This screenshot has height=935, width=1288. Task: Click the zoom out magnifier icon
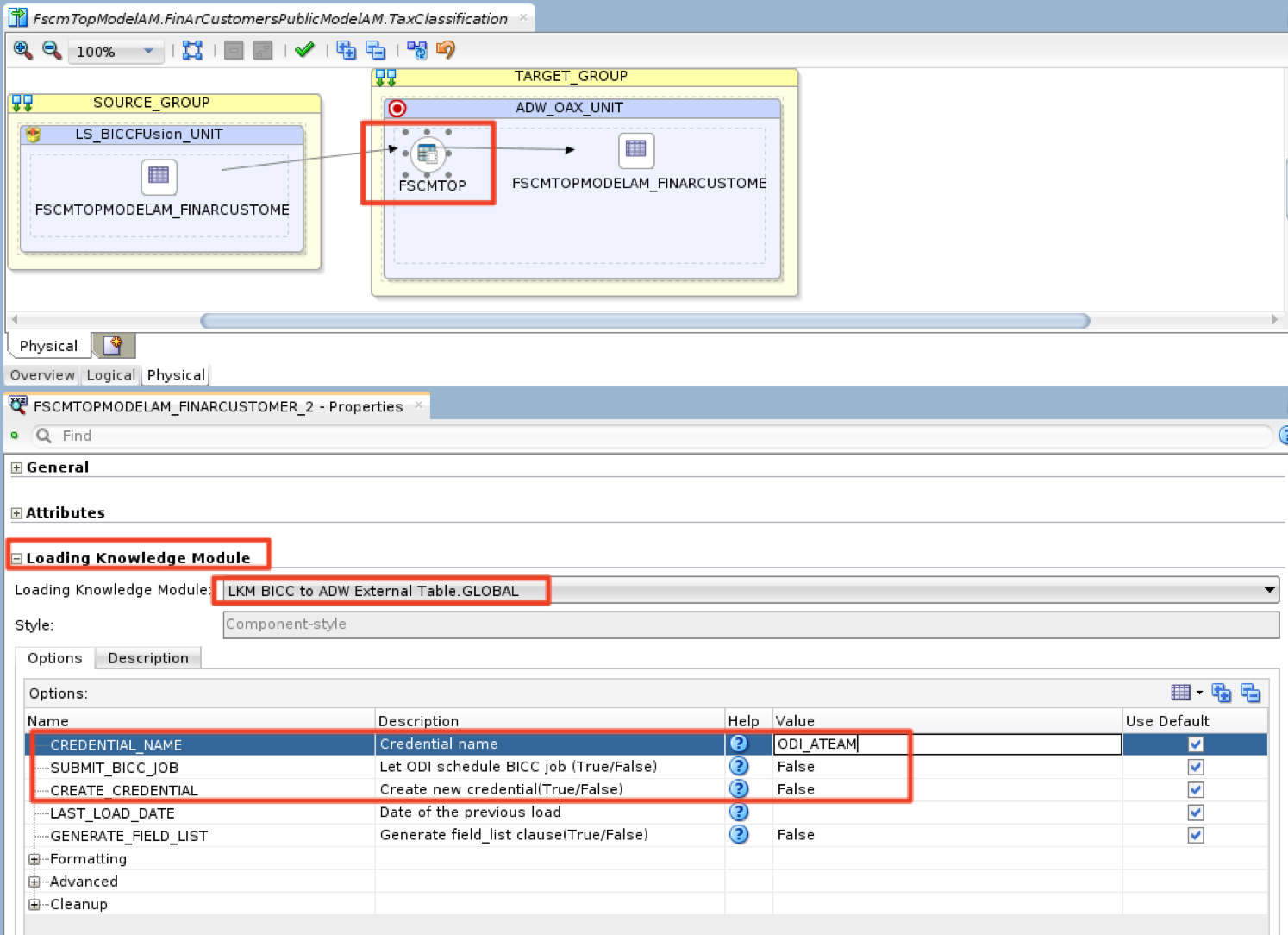coord(52,51)
